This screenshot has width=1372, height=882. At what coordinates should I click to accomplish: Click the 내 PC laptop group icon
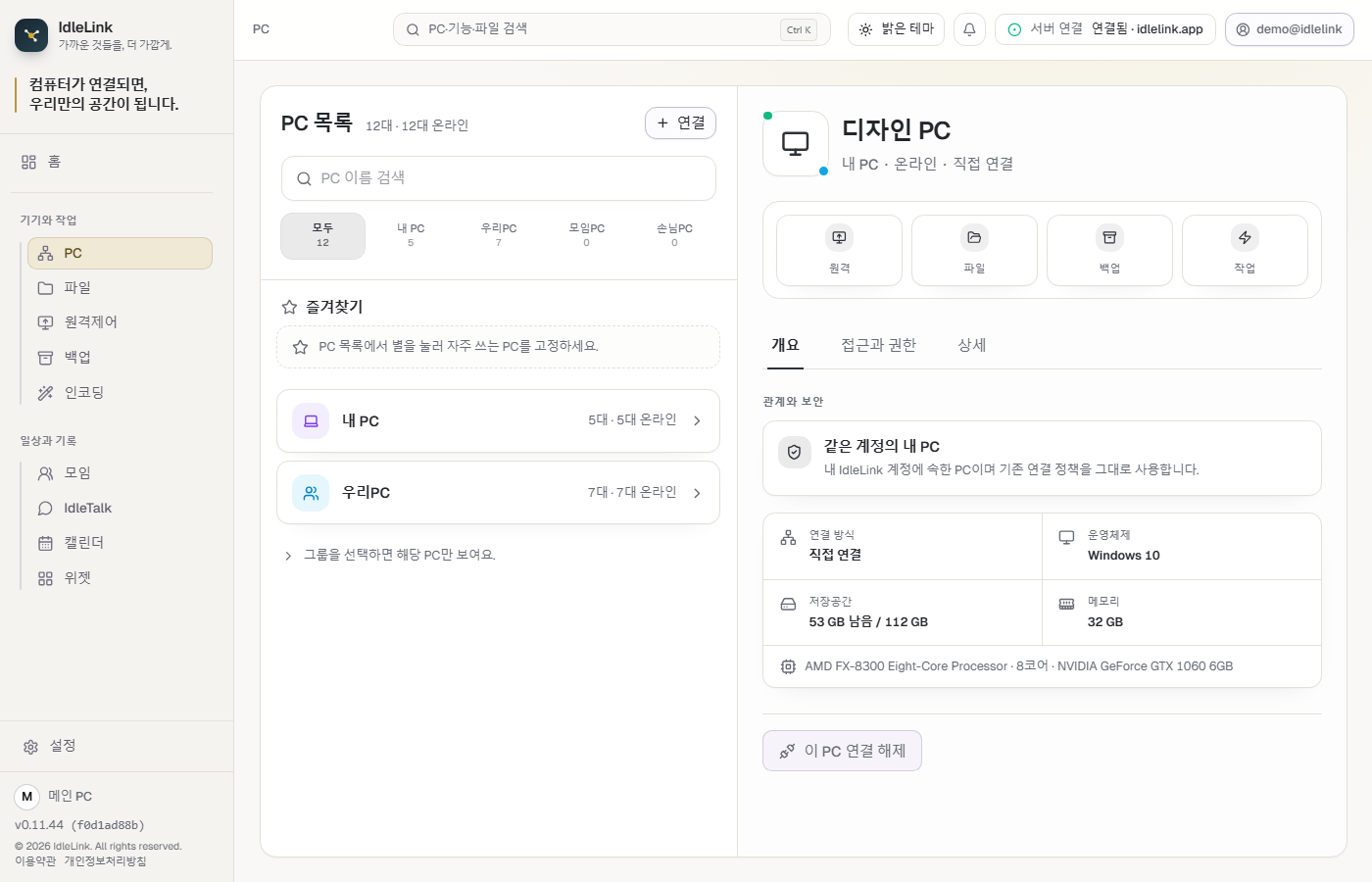pyautogui.click(x=311, y=420)
